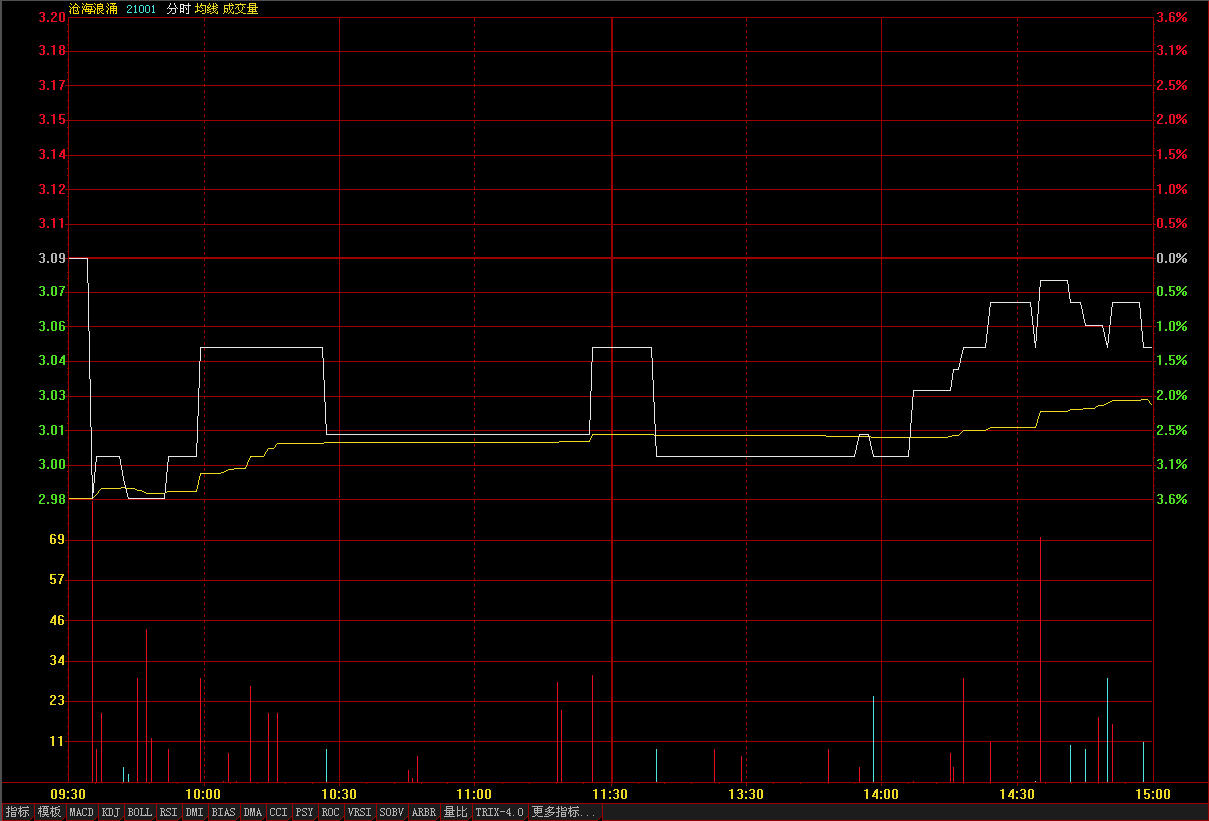Screen dimensions: 1209x821
Task: Click the stock code 21001
Action: (141, 9)
